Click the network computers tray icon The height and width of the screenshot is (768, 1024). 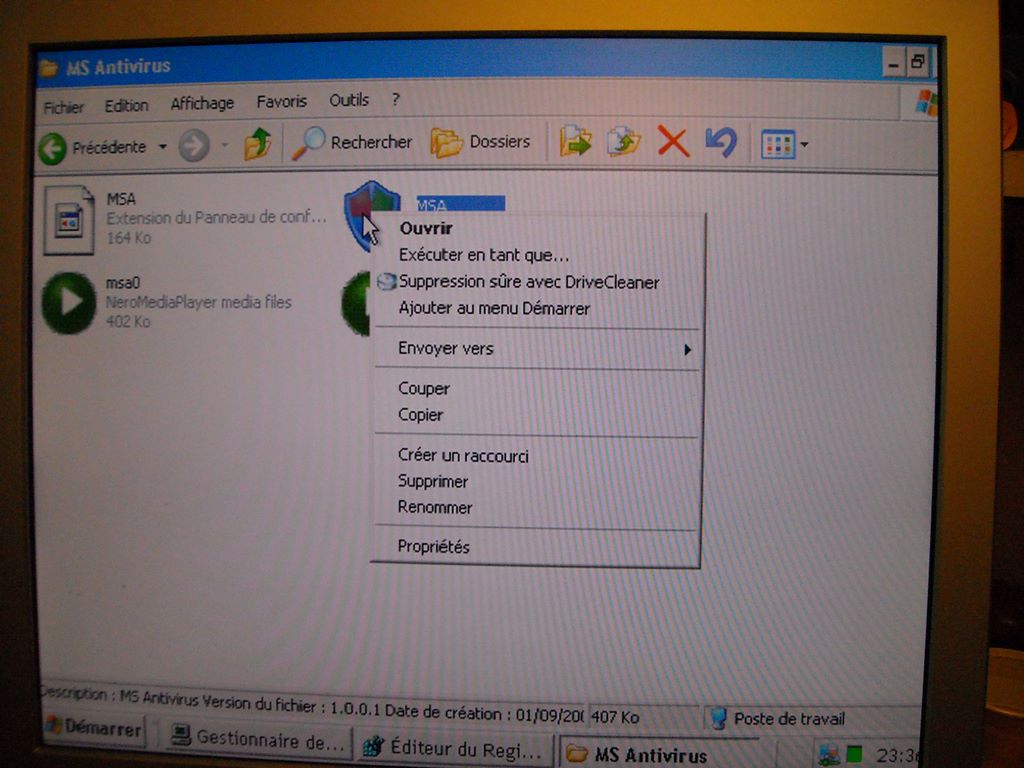pos(829,755)
